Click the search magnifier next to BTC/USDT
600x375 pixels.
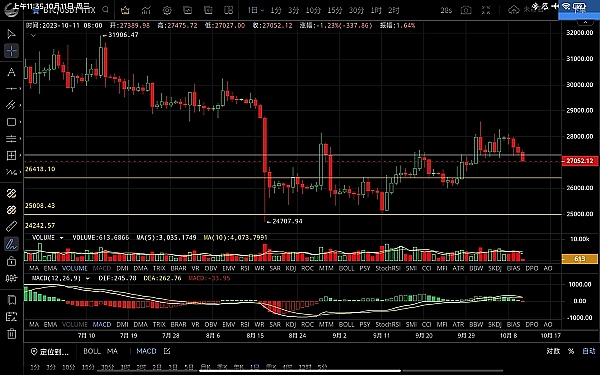(x=106, y=10)
